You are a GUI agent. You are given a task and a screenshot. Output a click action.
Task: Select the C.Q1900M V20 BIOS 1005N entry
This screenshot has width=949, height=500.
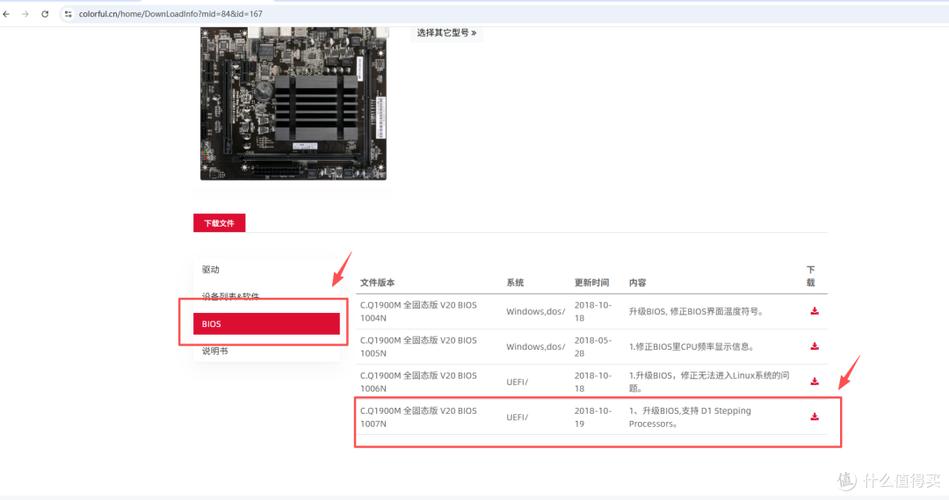click(418, 346)
